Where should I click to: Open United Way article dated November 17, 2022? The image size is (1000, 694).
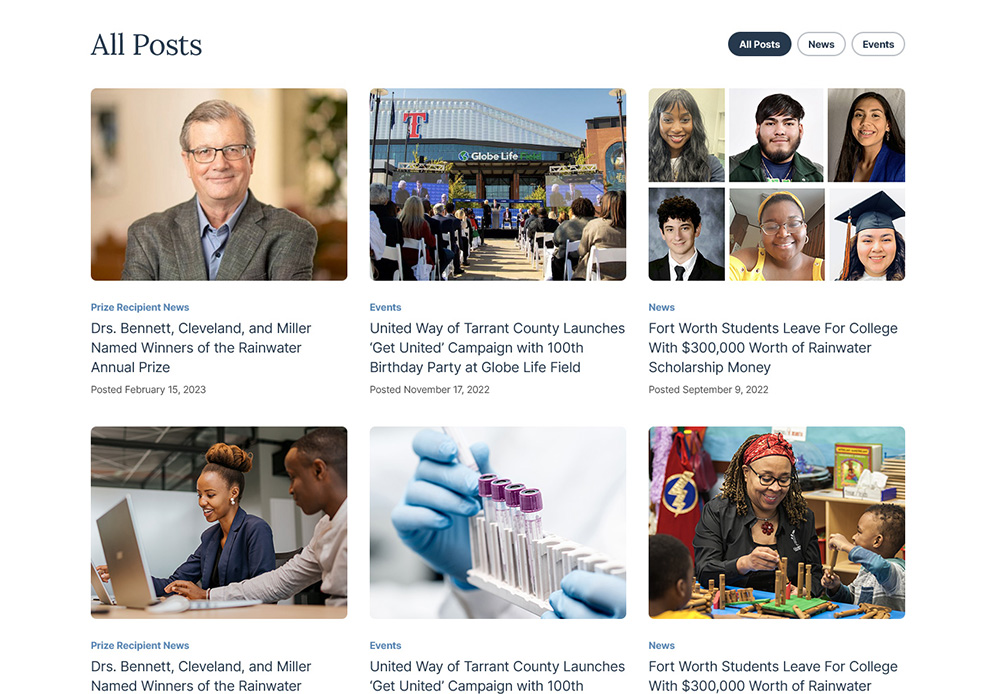[497, 347]
